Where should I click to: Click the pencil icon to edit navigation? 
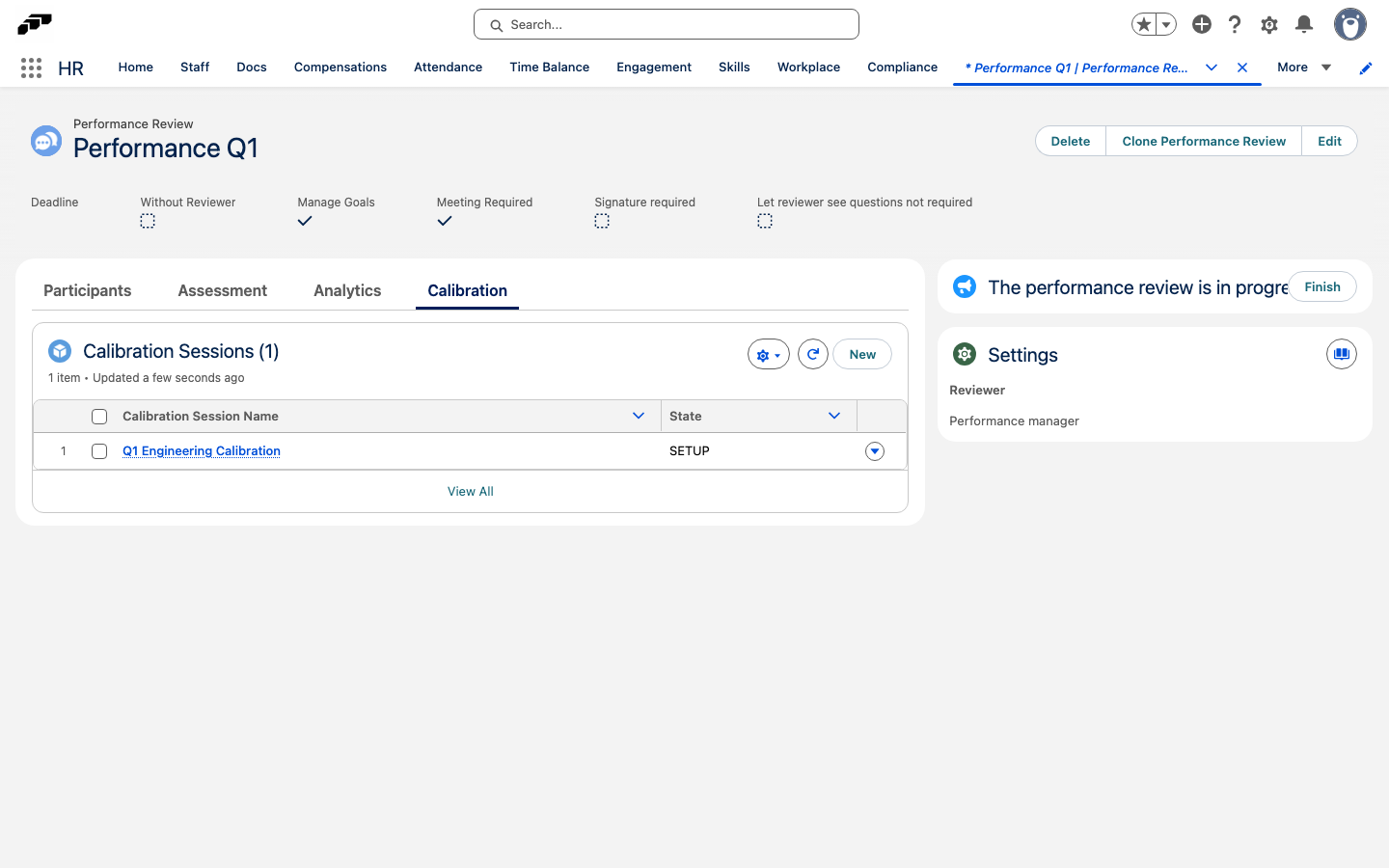1366,68
